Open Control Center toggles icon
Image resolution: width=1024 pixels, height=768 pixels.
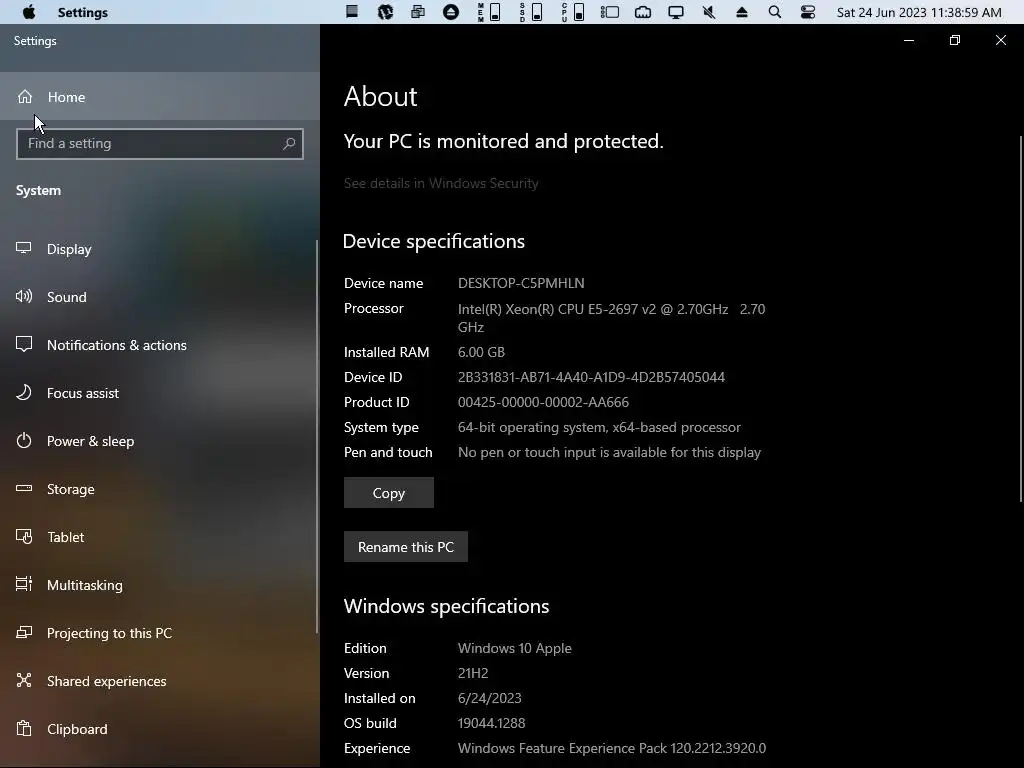[808, 12]
